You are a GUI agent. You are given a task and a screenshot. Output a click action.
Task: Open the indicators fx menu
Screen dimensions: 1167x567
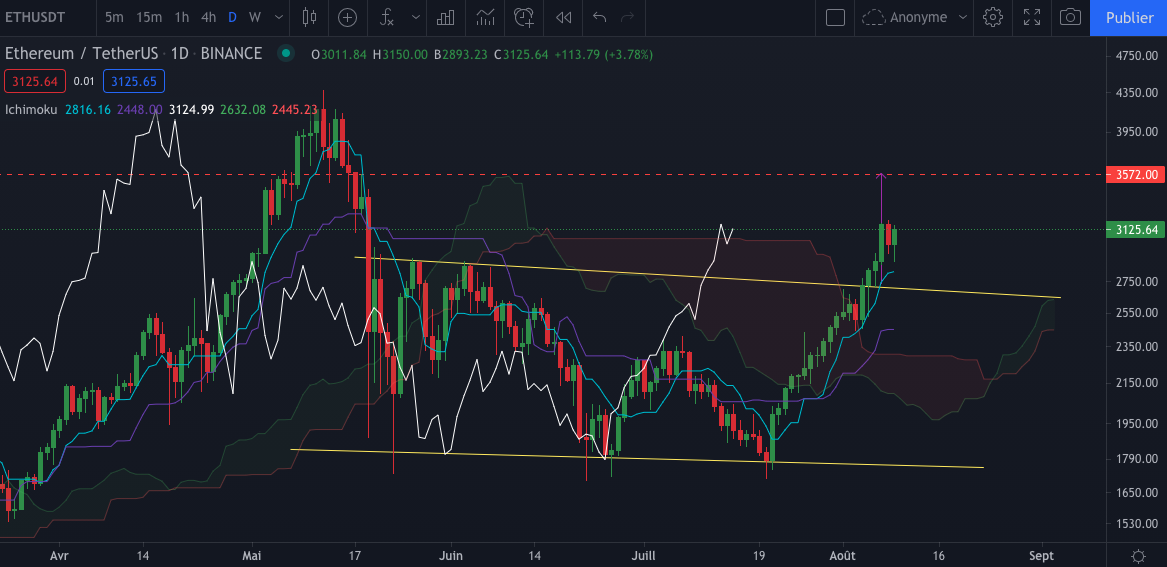[385, 17]
